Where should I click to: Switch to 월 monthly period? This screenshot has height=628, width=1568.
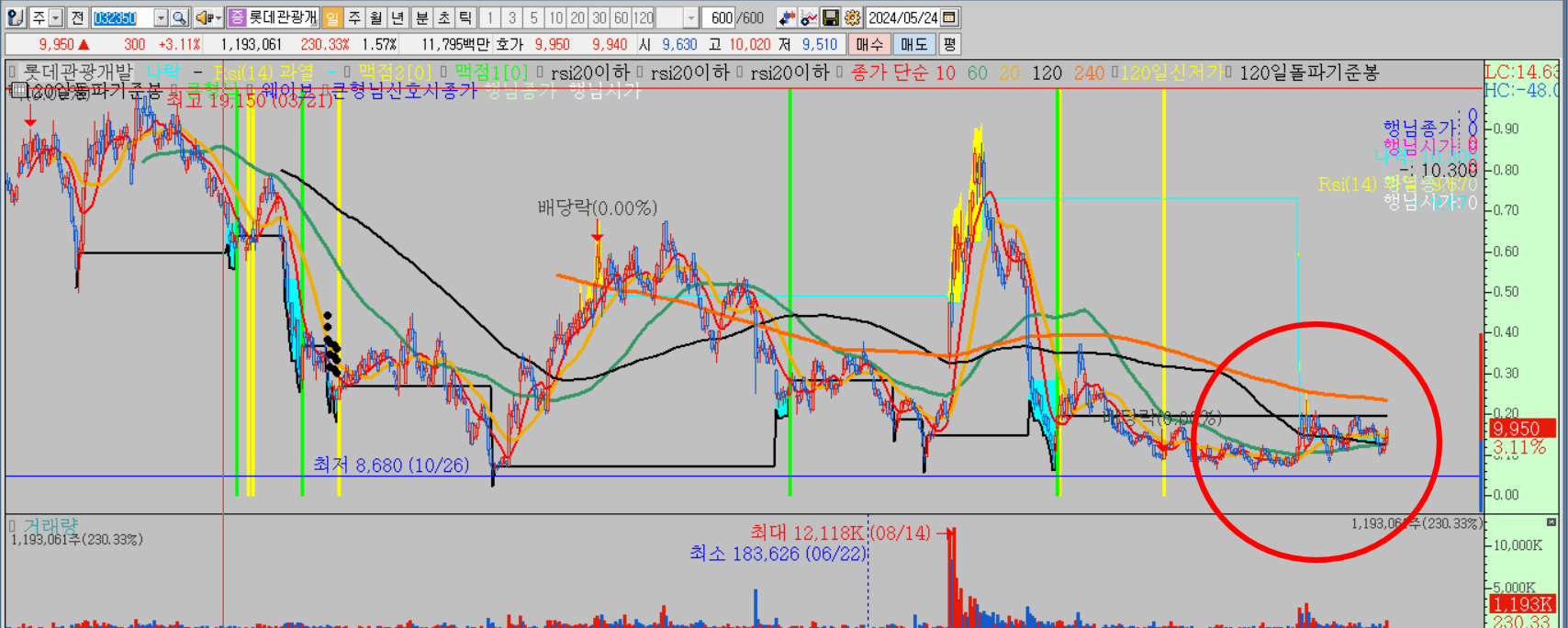tap(376, 17)
